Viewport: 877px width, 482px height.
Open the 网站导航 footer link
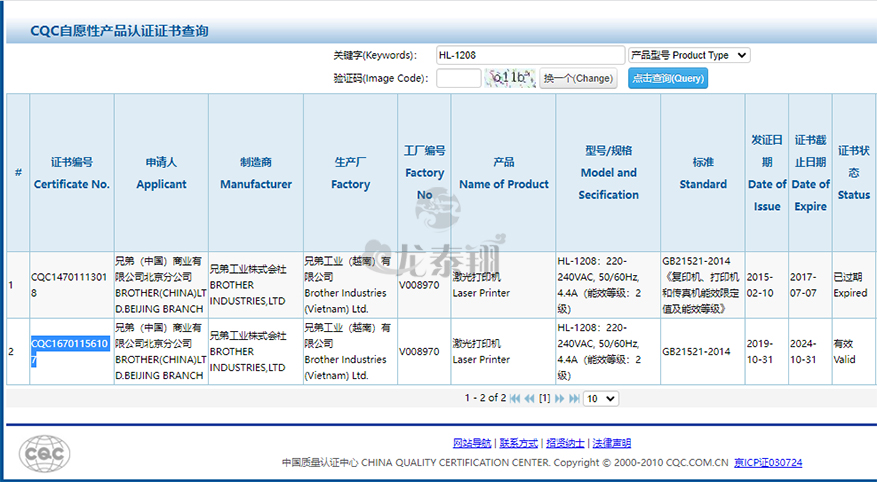pos(472,443)
